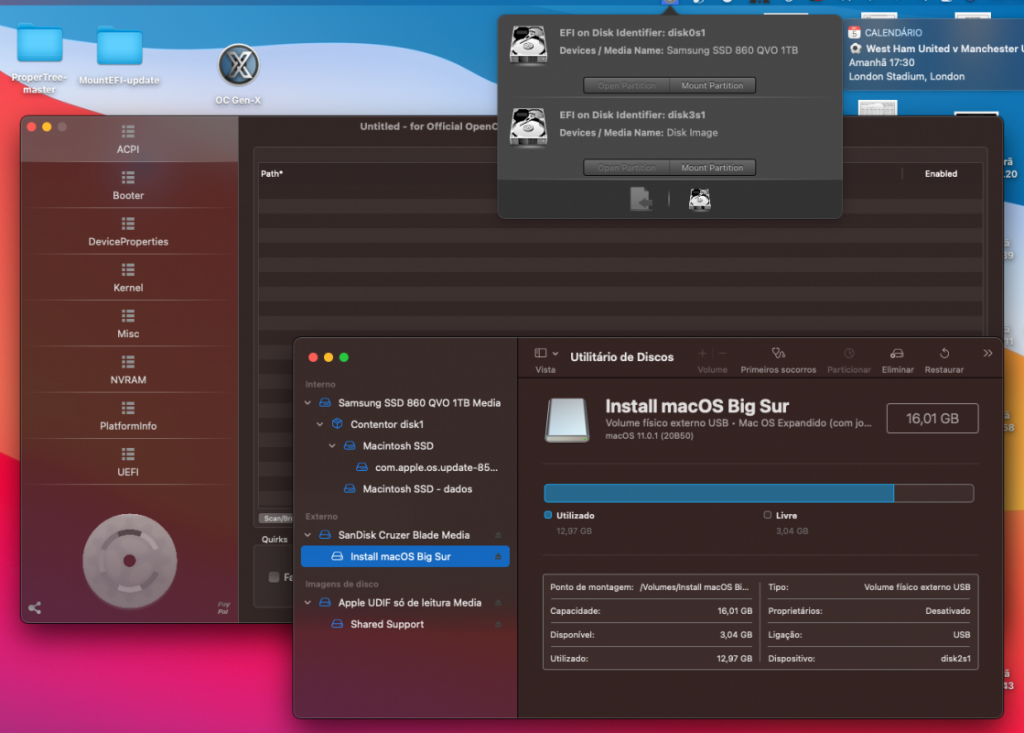Collapse the Samsung SSD 860 QVO tree
Viewport: 1024px width, 733px height.
(309, 403)
